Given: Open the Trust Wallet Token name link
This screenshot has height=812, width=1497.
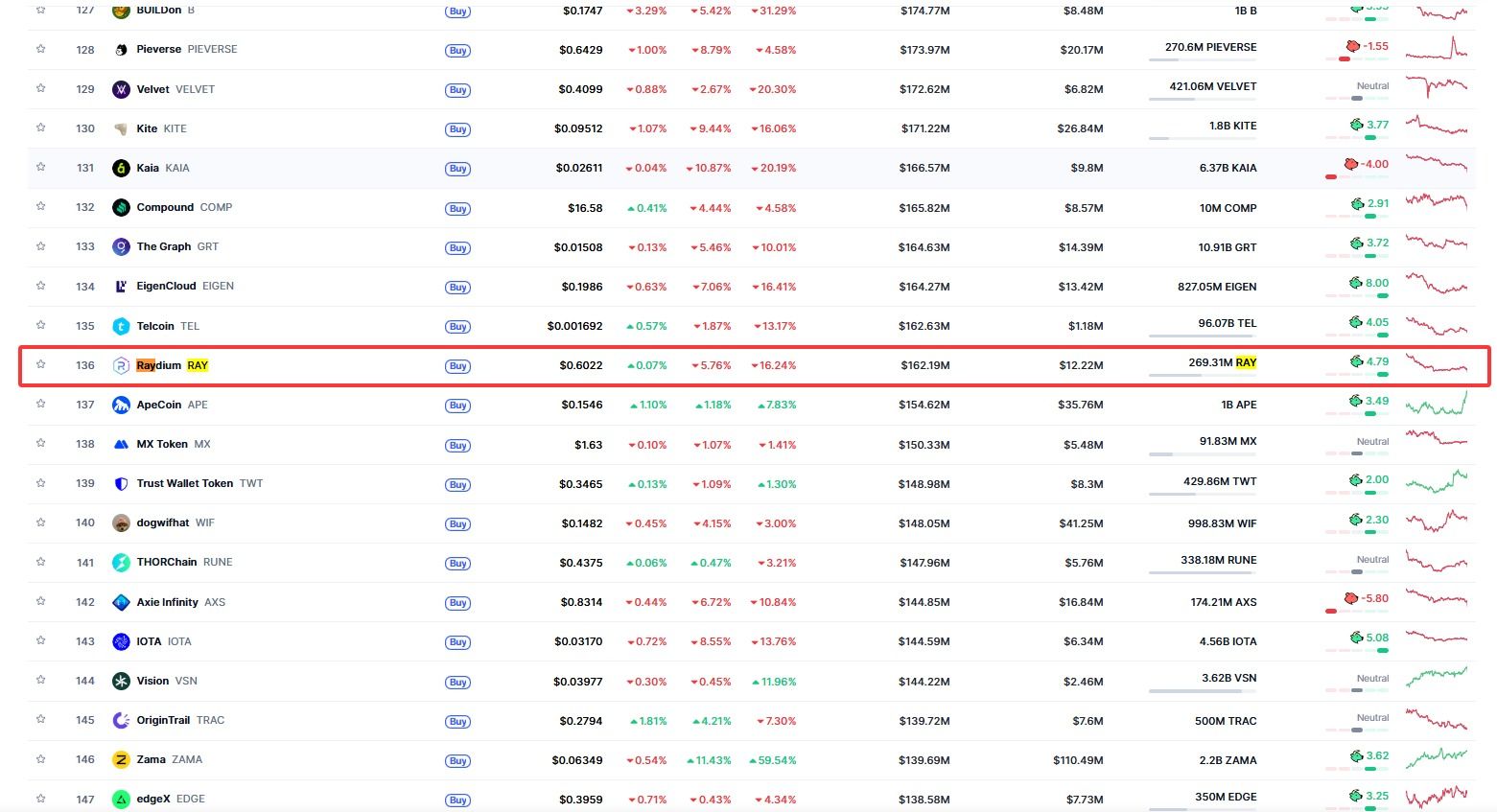Looking at the screenshot, I should pos(185,483).
